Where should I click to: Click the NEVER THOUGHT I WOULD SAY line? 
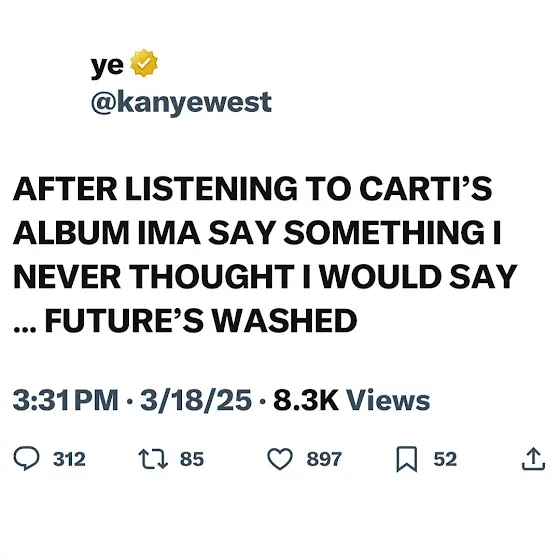[x=265, y=276]
